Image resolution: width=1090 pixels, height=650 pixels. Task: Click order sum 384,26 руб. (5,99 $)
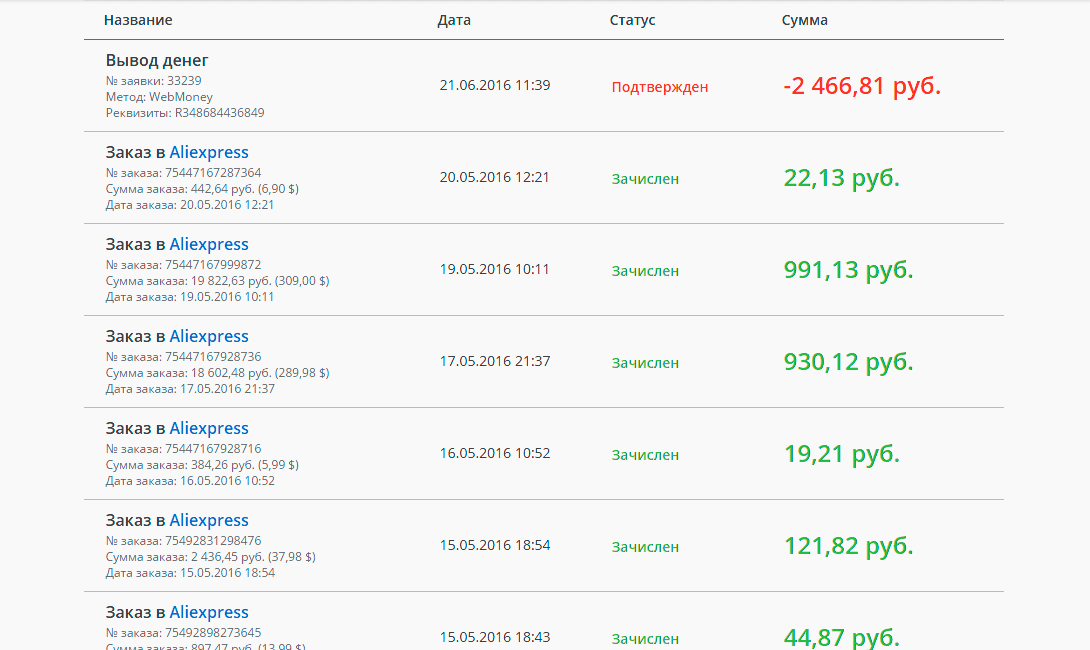(x=202, y=464)
